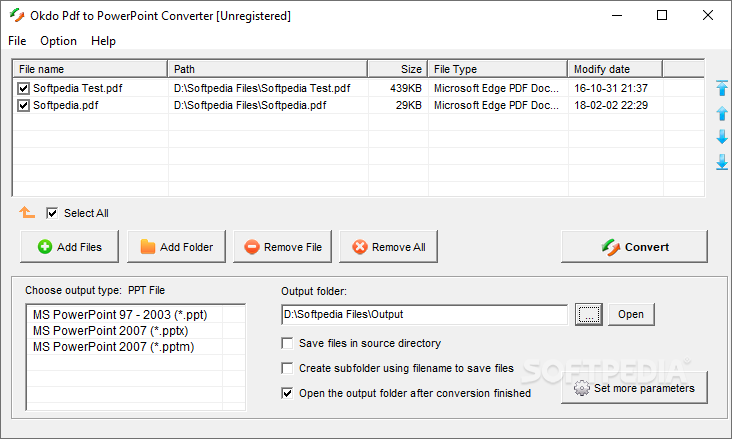Click the Add Folder button
The height and width of the screenshot is (439, 732).
point(176,247)
